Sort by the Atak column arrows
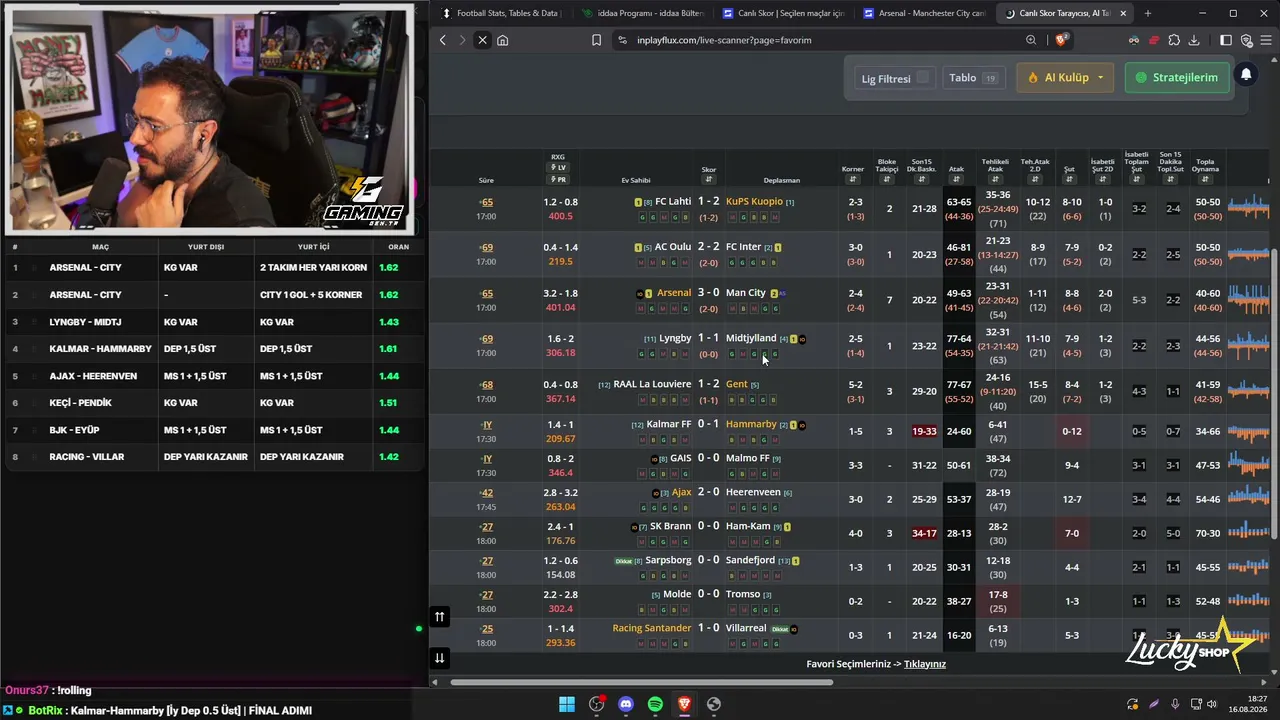 pos(956,180)
